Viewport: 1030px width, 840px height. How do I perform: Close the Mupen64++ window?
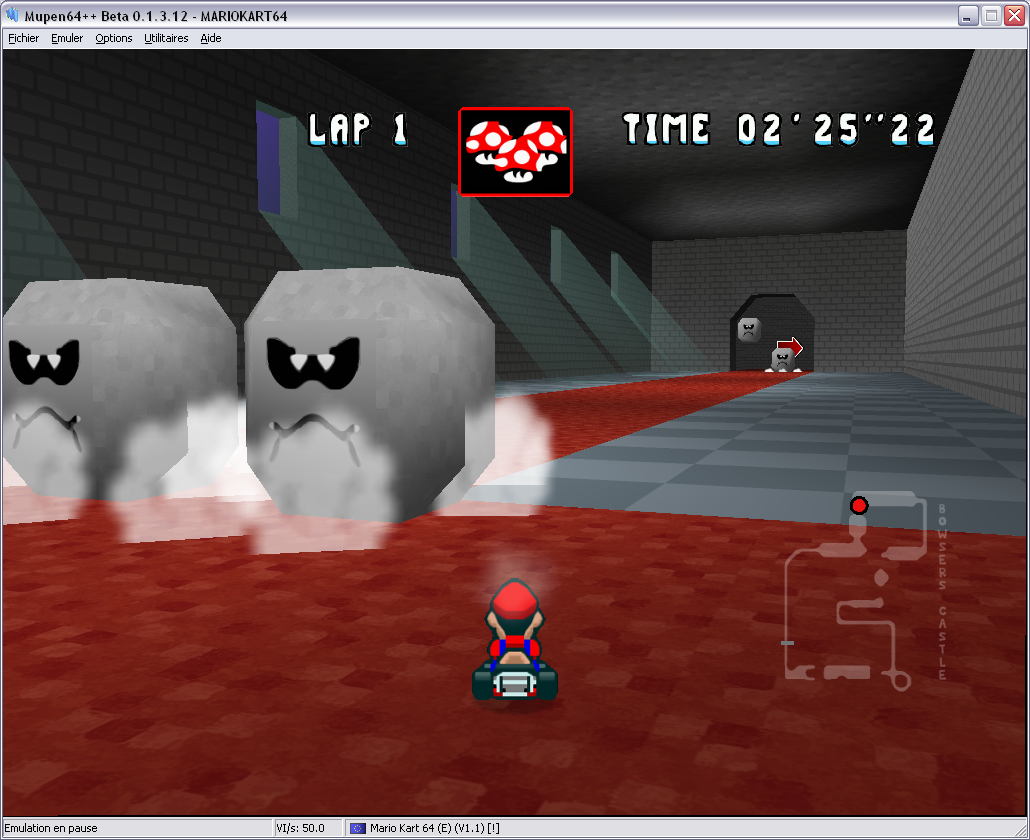pos(1014,15)
